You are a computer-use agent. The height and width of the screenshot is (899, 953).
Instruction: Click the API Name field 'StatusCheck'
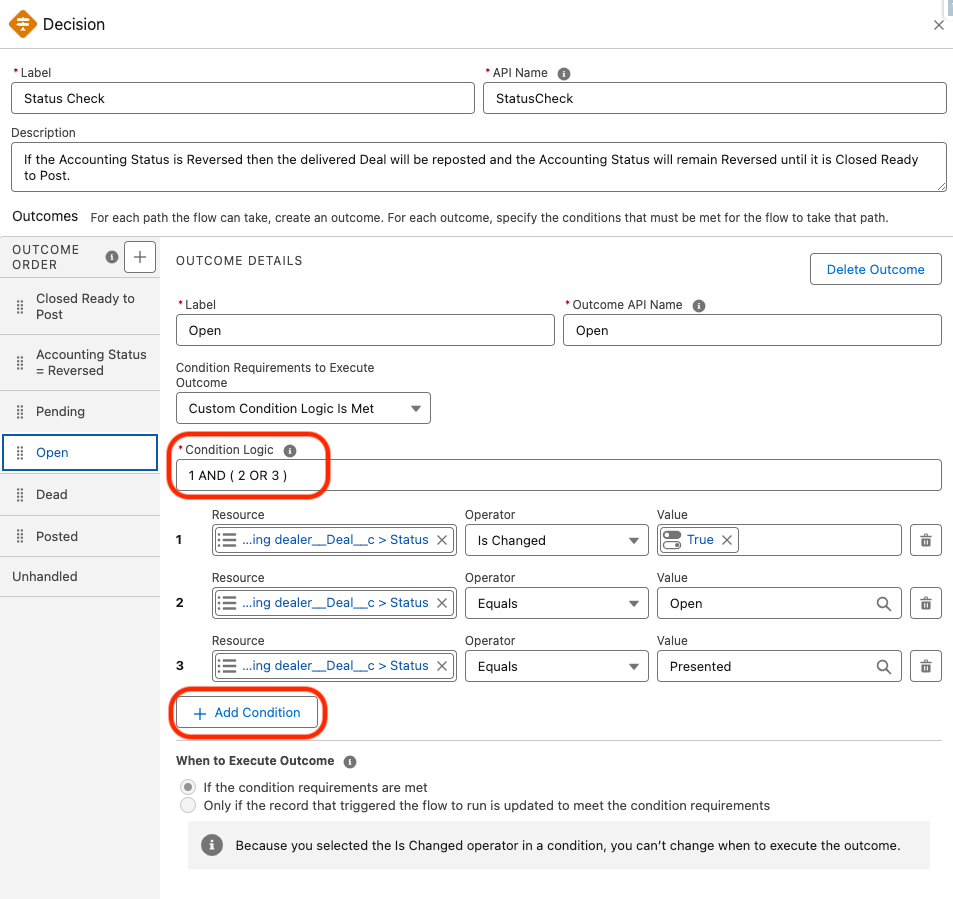(715, 98)
